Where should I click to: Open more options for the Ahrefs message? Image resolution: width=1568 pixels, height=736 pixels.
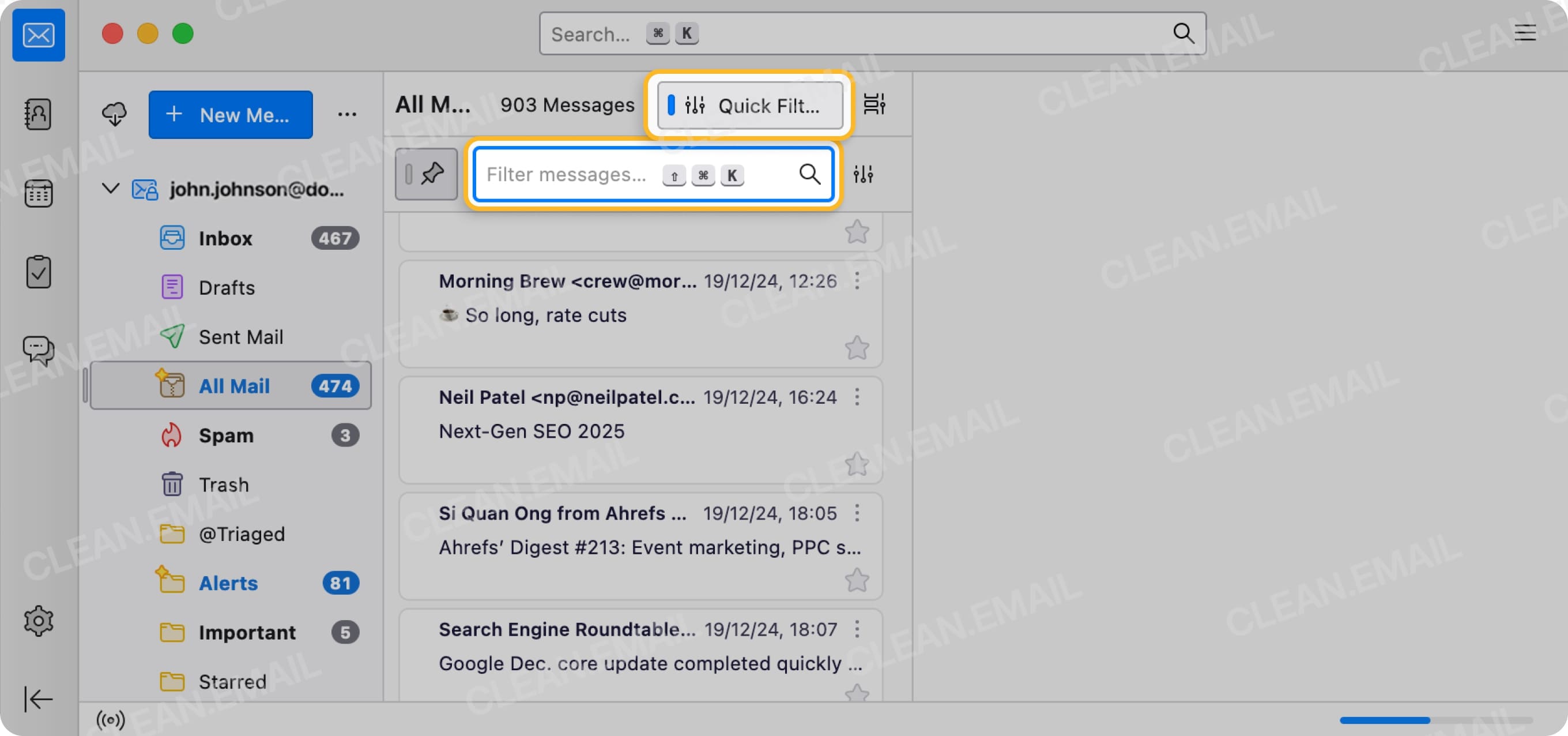(858, 513)
